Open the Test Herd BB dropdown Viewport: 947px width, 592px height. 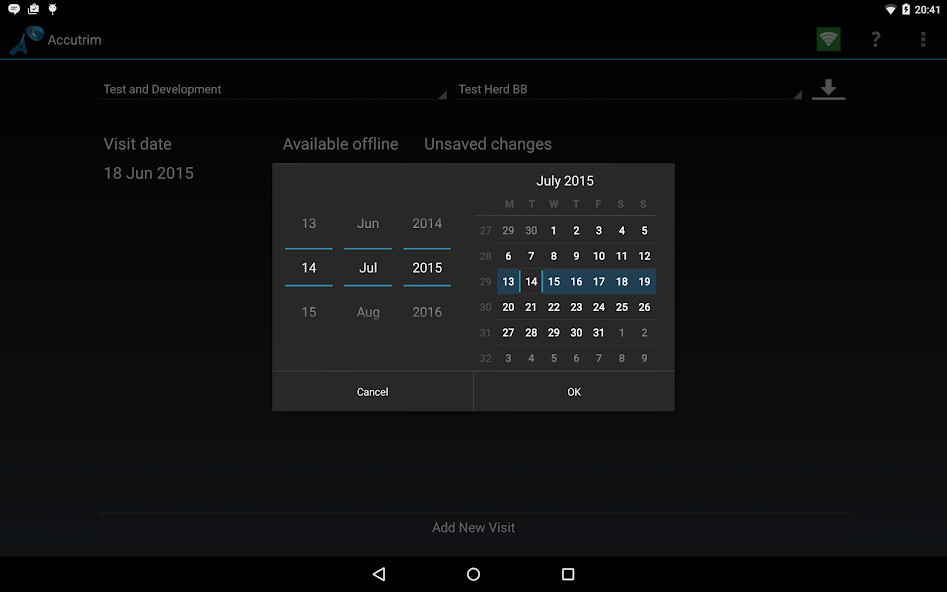click(x=628, y=89)
